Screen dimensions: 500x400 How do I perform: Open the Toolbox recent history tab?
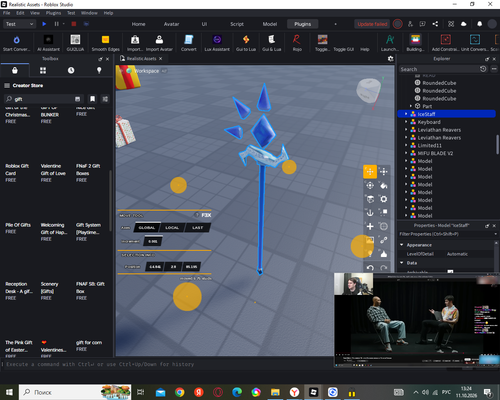coord(71,70)
